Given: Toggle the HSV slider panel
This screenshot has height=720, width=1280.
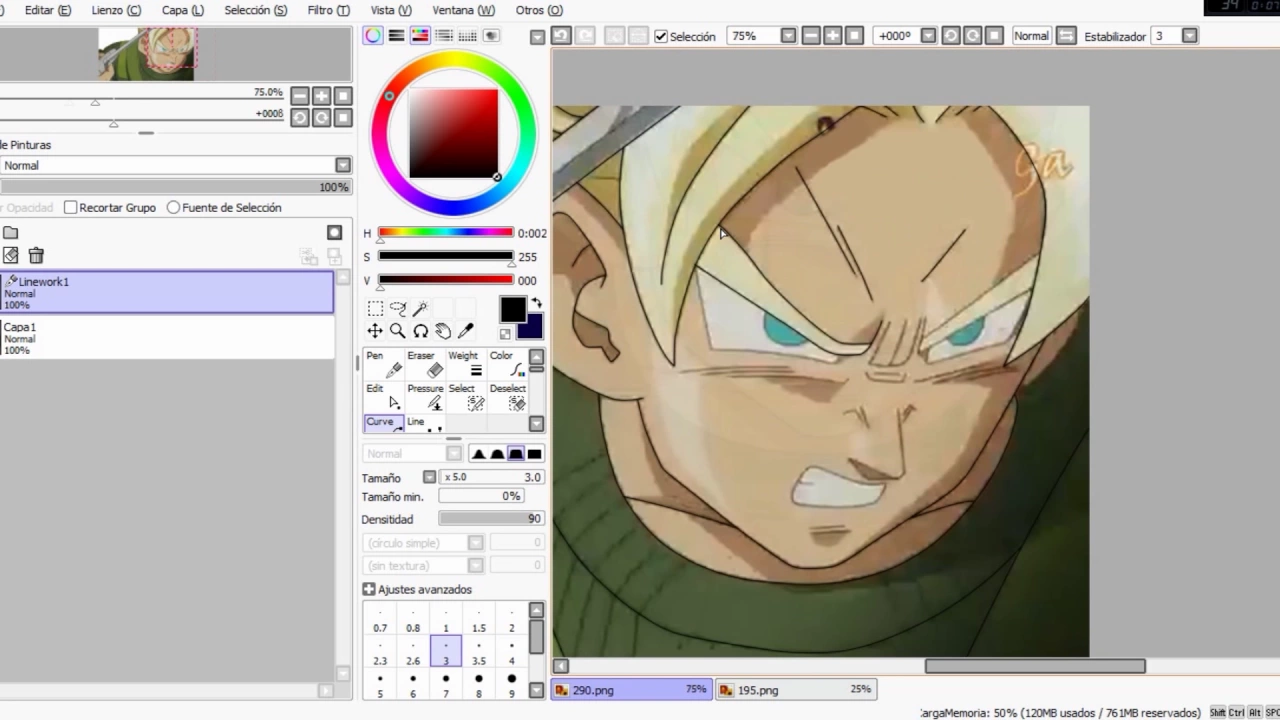Looking at the screenshot, I should coord(420,36).
